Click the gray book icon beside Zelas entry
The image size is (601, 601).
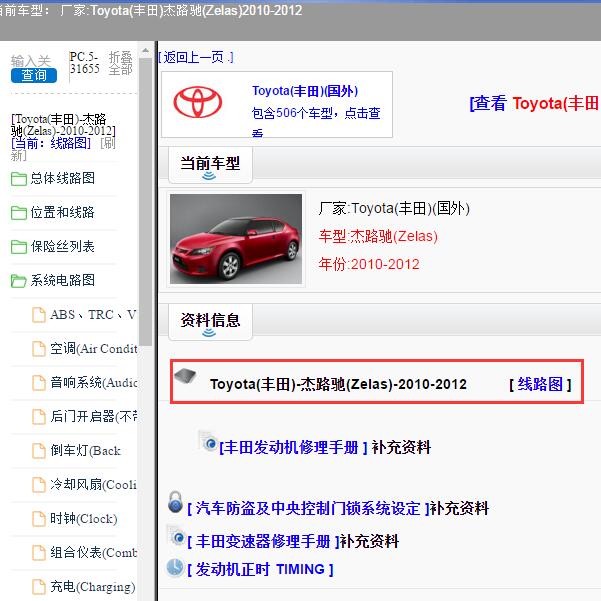(185, 376)
